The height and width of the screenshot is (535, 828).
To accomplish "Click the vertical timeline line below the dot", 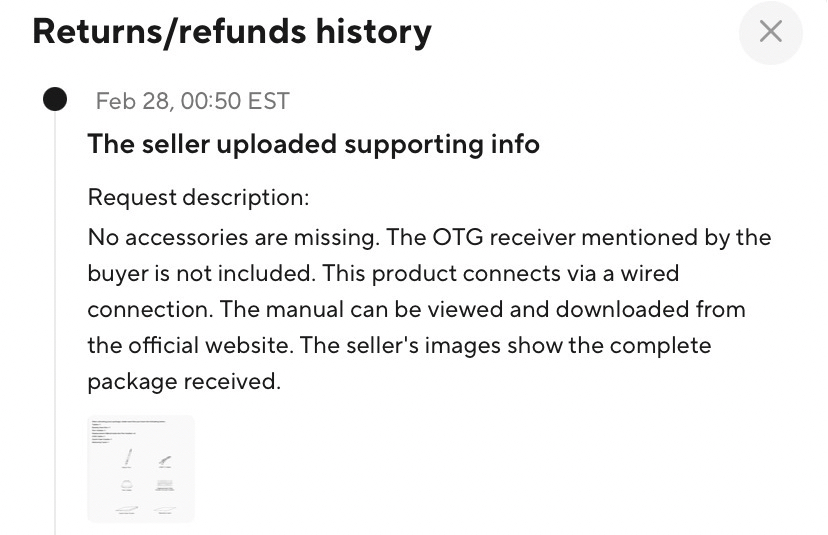I will pos(55,300).
